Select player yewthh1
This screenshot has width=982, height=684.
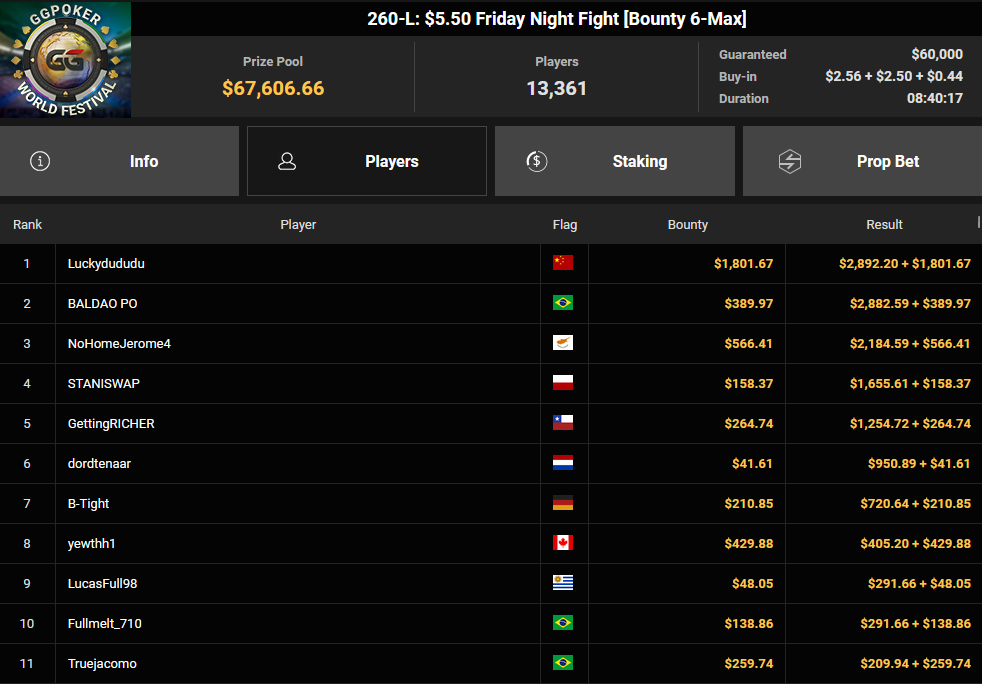pyautogui.click(x=91, y=544)
